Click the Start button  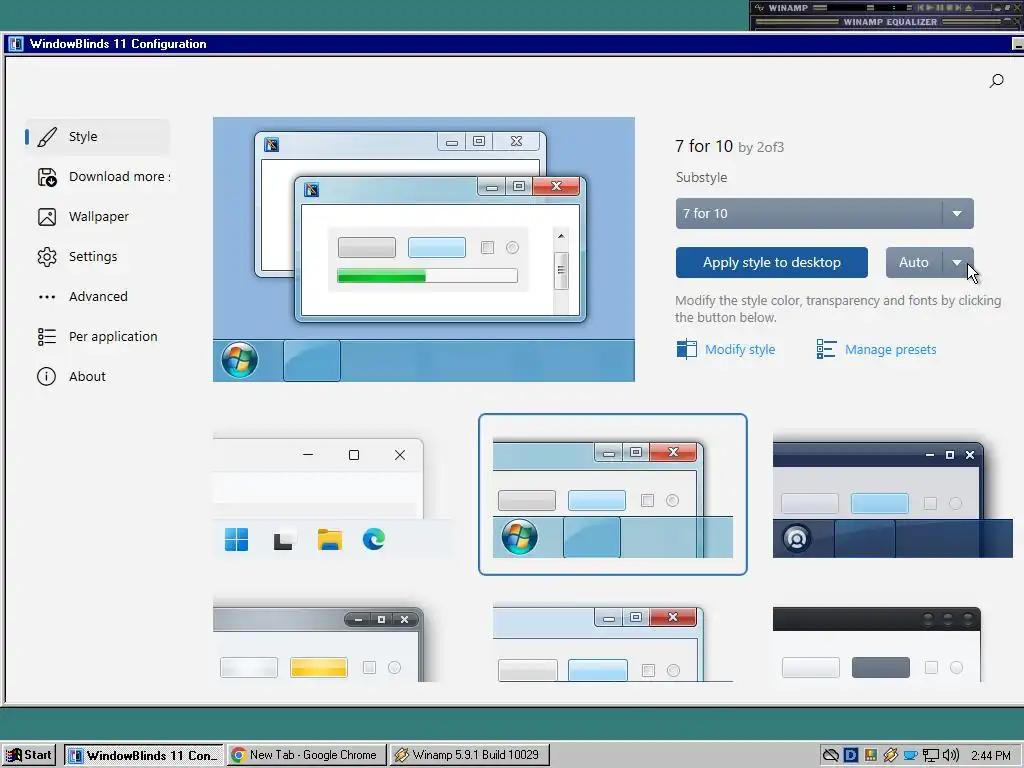click(x=29, y=756)
